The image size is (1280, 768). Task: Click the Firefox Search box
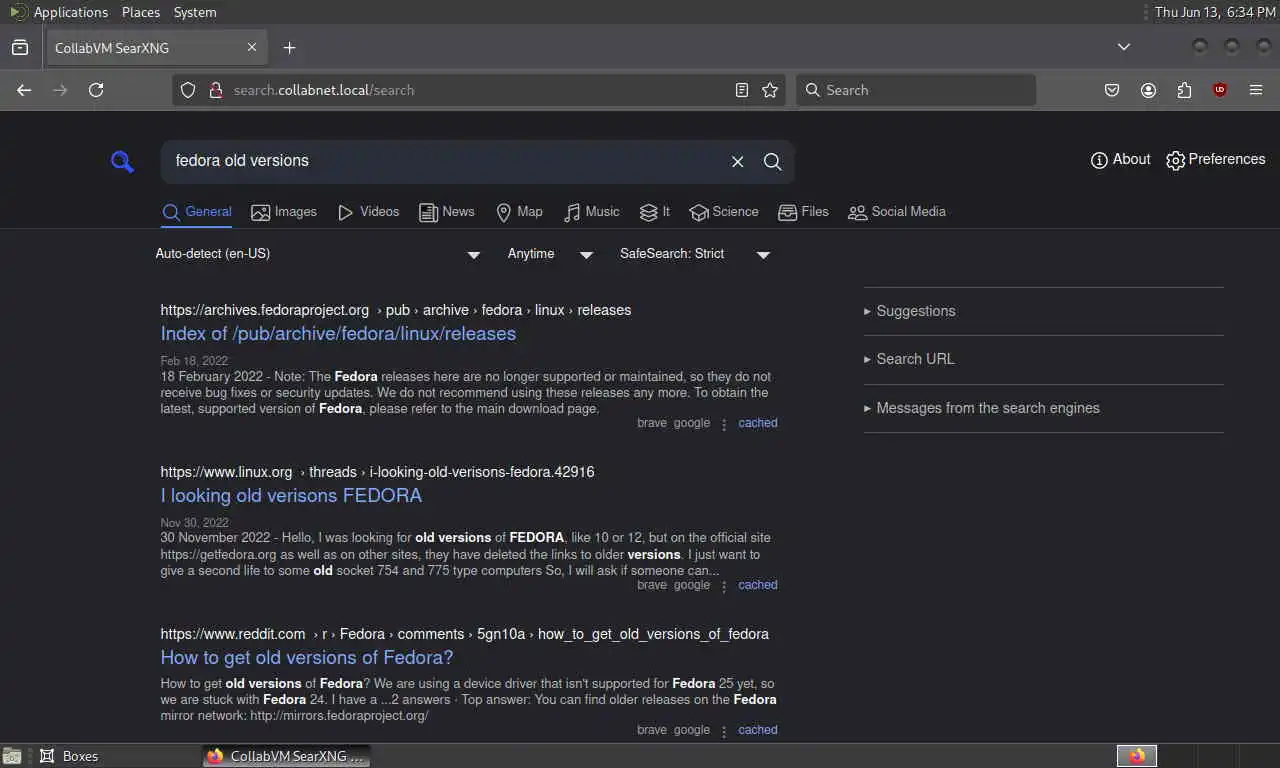[916, 90]
